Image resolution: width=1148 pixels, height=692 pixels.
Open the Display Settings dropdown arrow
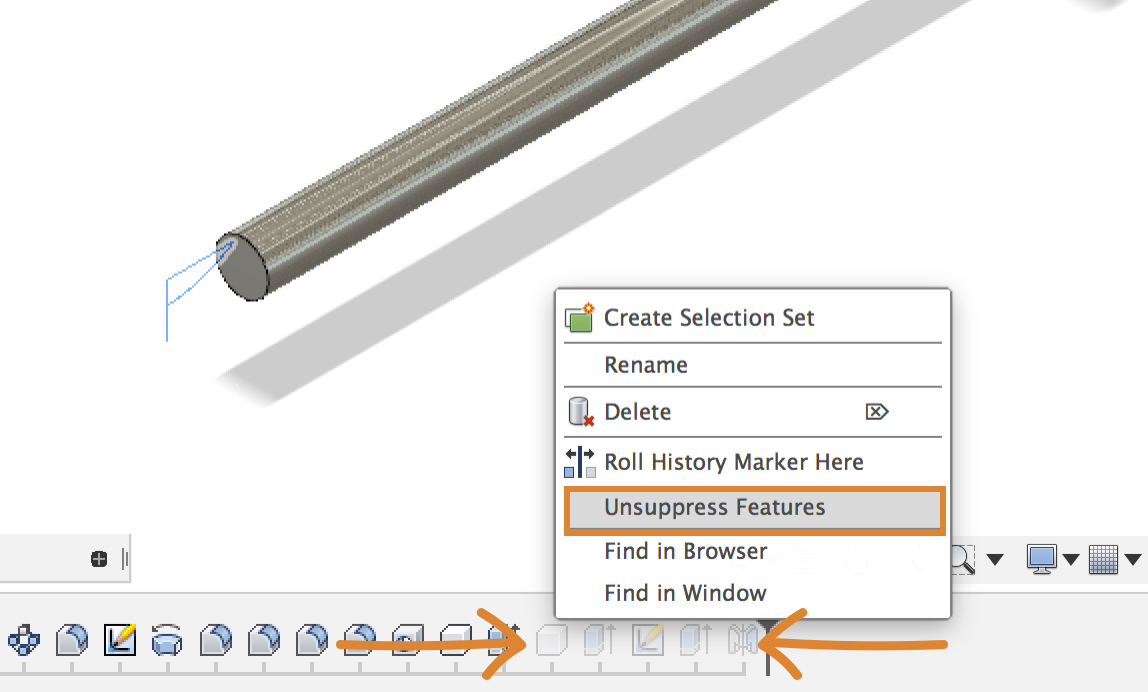tap(1070, 559)
